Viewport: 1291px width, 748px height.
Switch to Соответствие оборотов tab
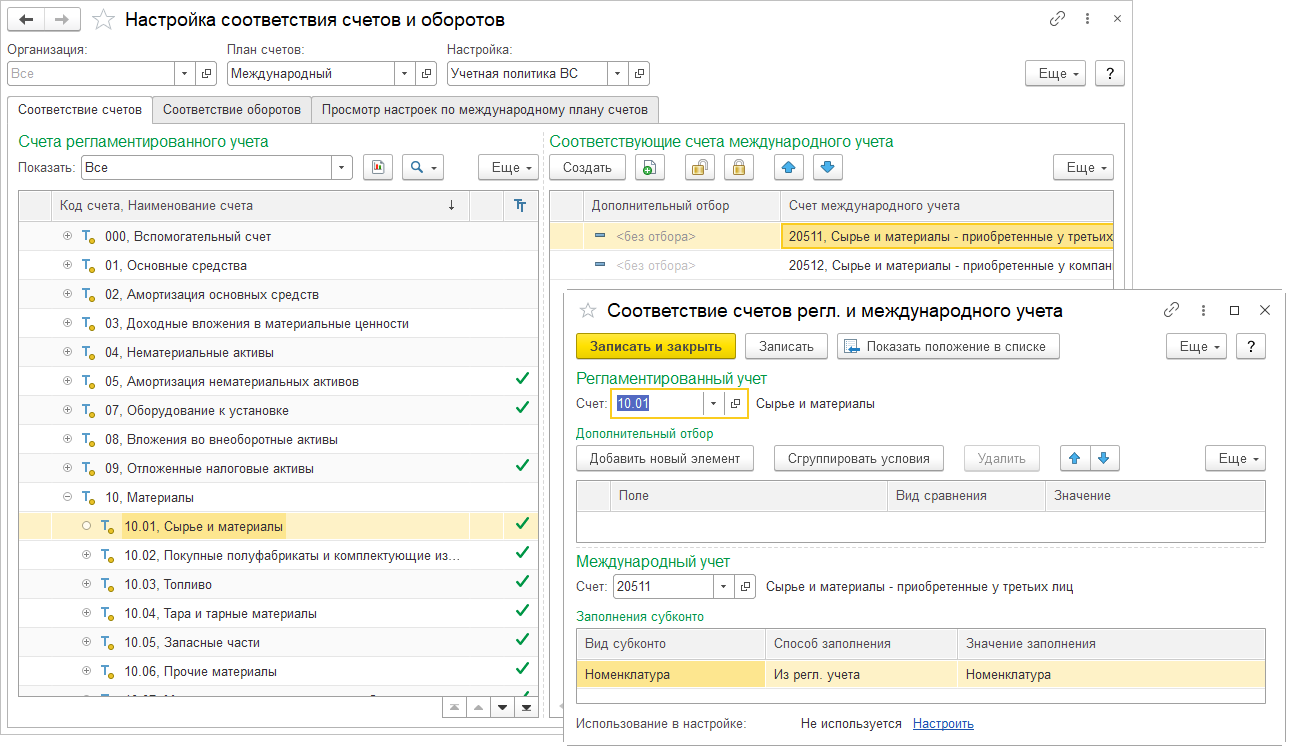pos(232,110)
